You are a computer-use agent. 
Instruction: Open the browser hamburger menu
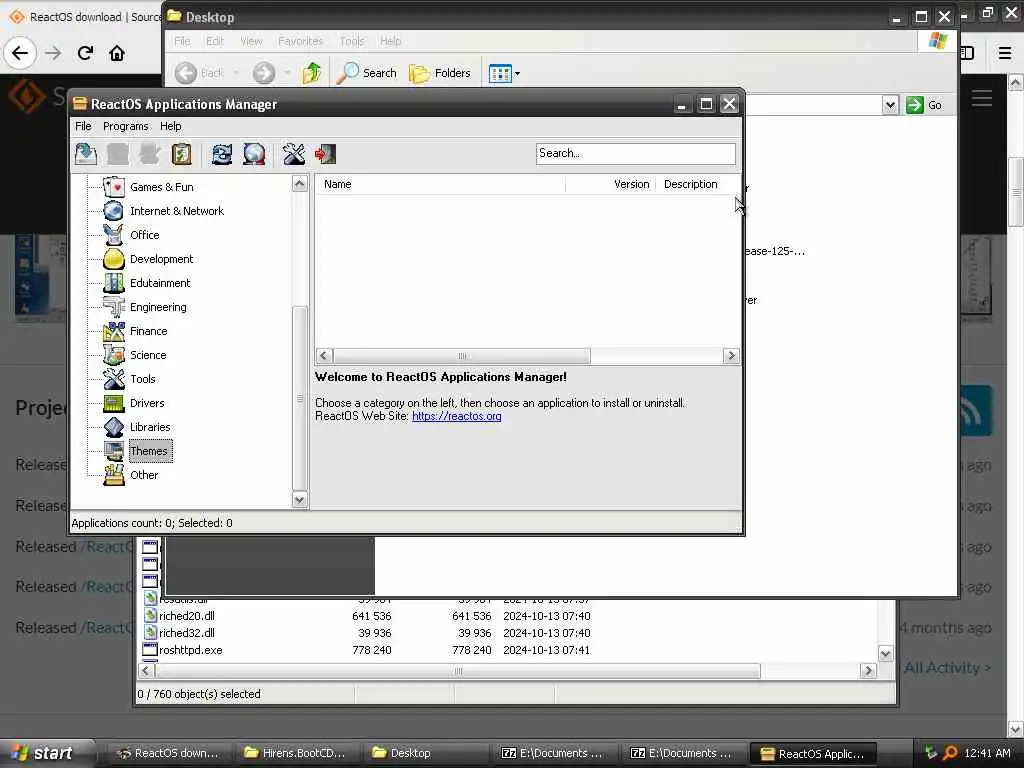1005,53
